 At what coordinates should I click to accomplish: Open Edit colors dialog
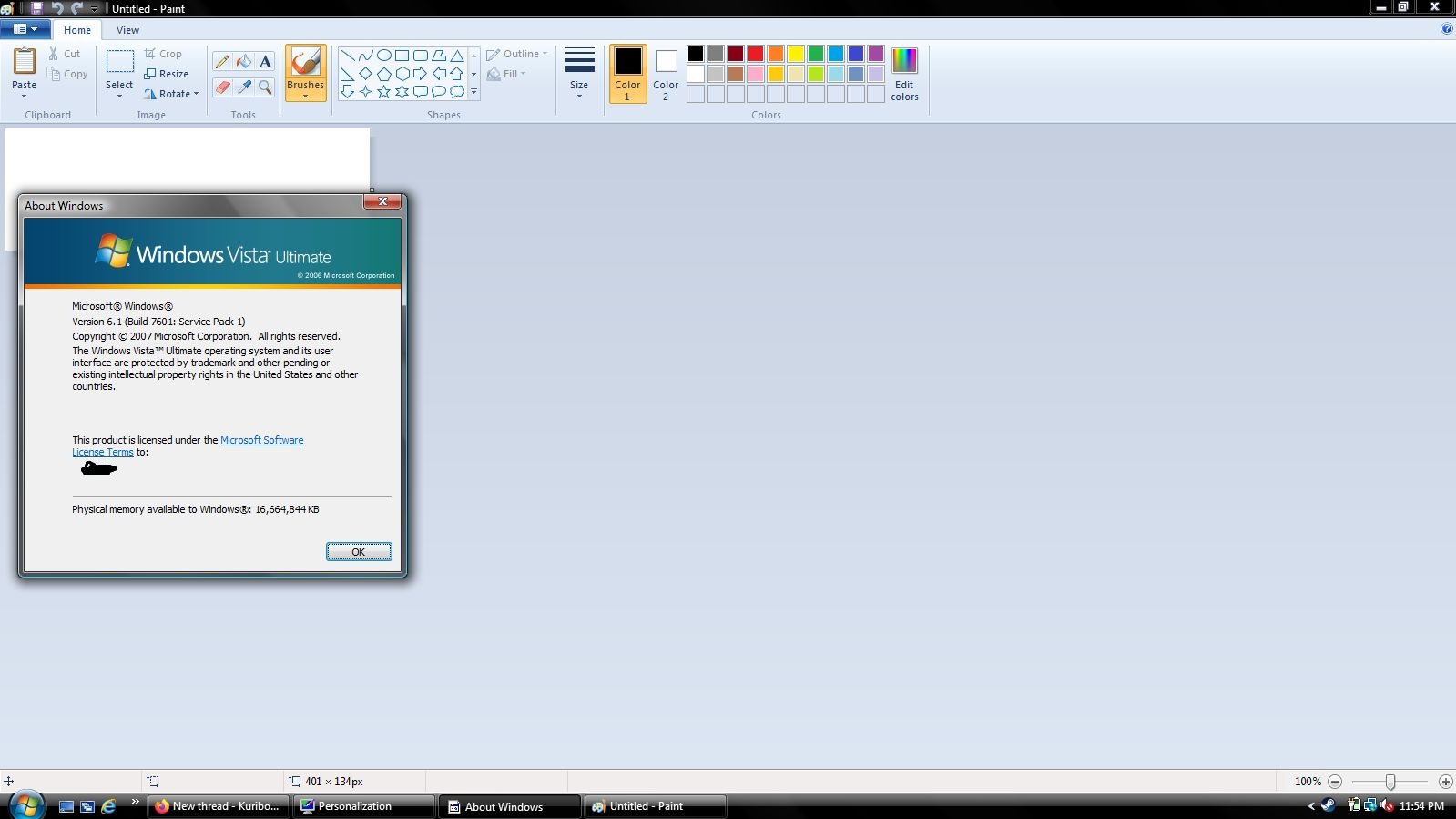coord(904,74)
